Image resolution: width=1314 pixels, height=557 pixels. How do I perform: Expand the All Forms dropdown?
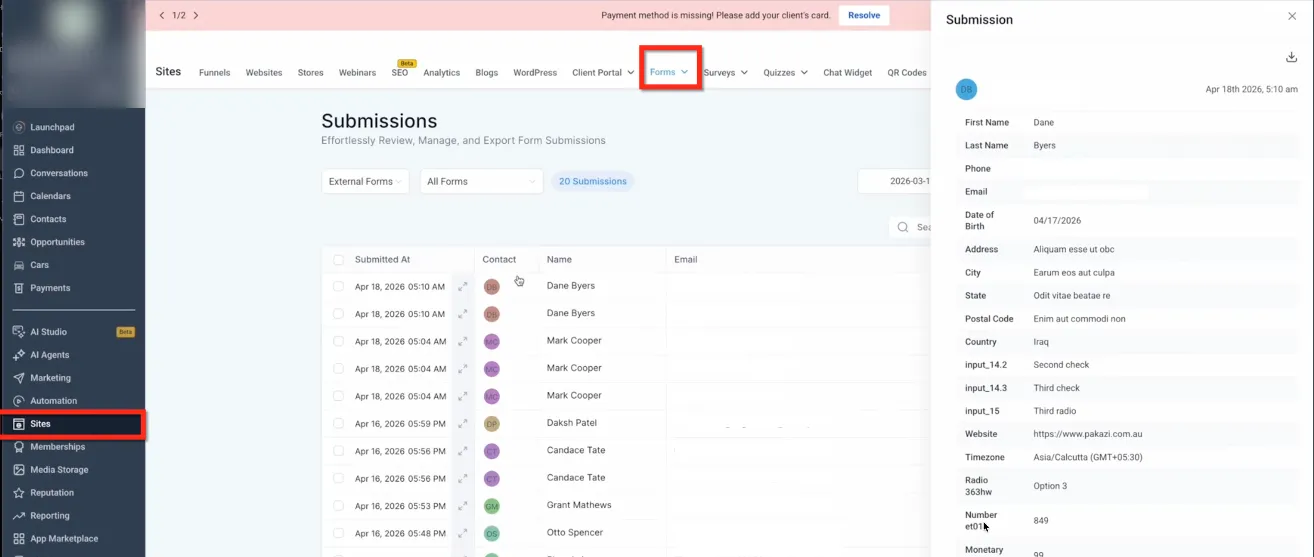(481, 181)
